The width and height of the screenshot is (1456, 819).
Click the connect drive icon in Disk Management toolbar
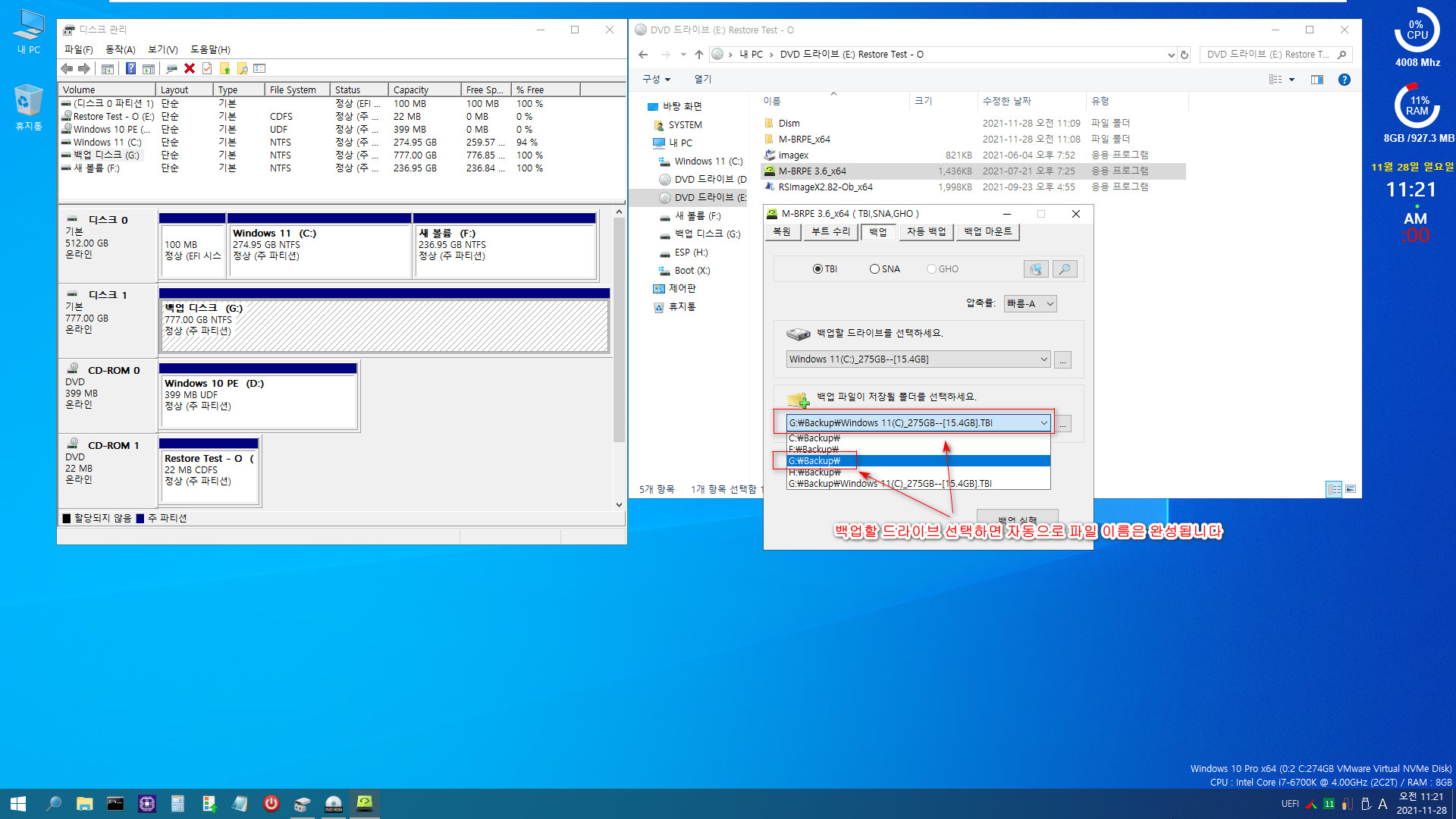[172, 69]
